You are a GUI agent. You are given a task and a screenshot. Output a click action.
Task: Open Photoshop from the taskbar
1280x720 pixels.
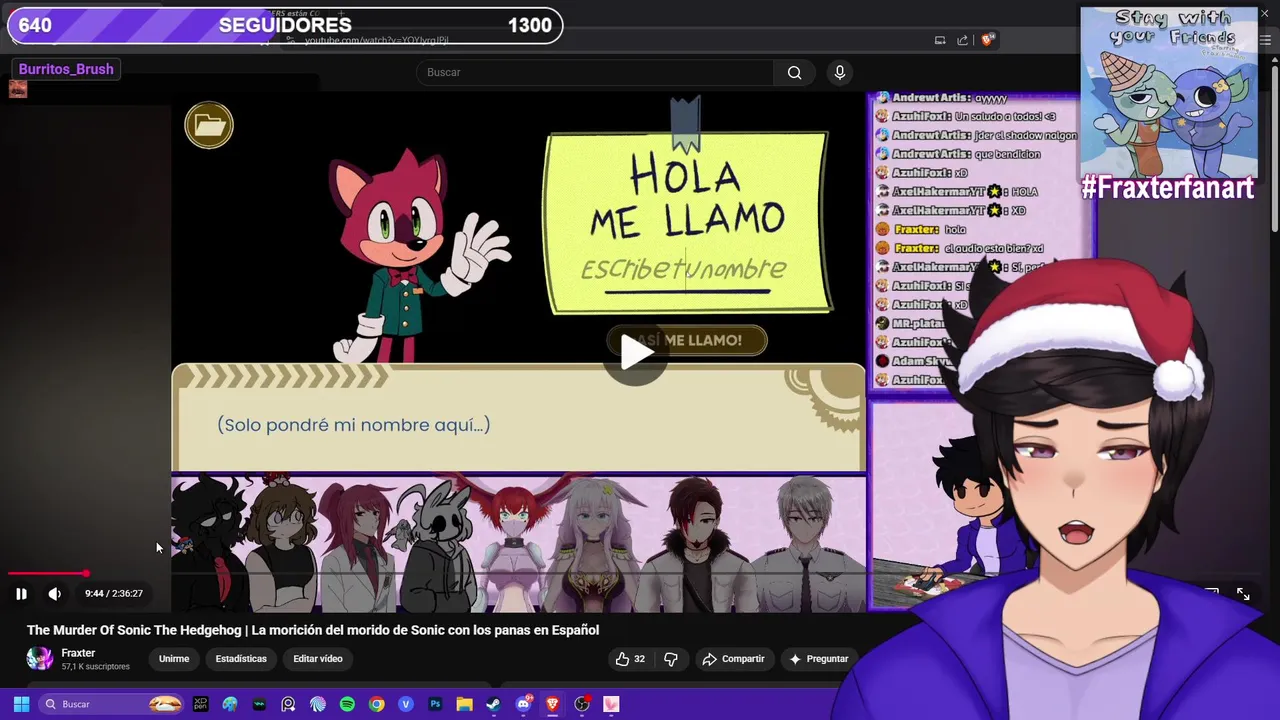click(x=435, y=704)
